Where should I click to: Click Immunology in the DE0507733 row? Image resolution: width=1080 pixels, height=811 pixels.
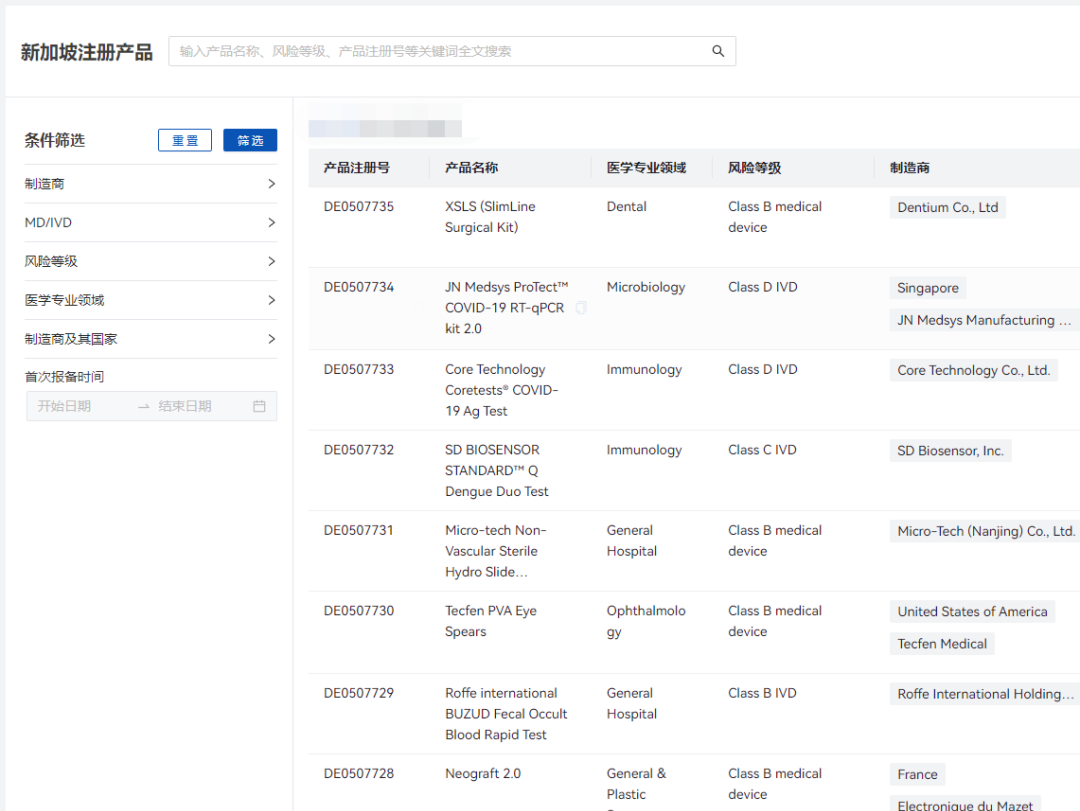tap(644, 369)
